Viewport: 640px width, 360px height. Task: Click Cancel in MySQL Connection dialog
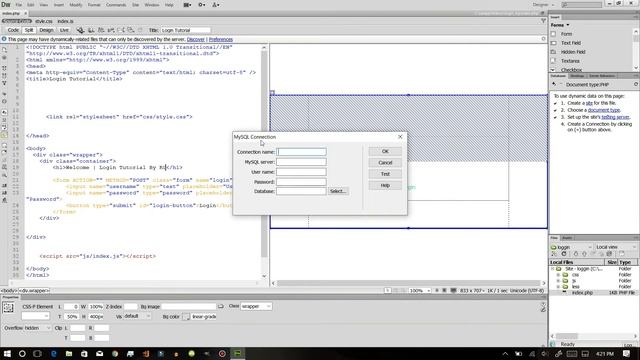tap(385, 163)
